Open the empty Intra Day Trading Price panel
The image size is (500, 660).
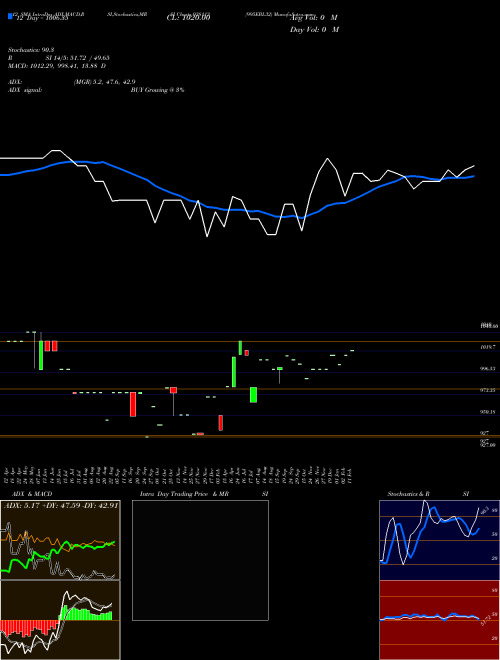[x=200, y=560]
